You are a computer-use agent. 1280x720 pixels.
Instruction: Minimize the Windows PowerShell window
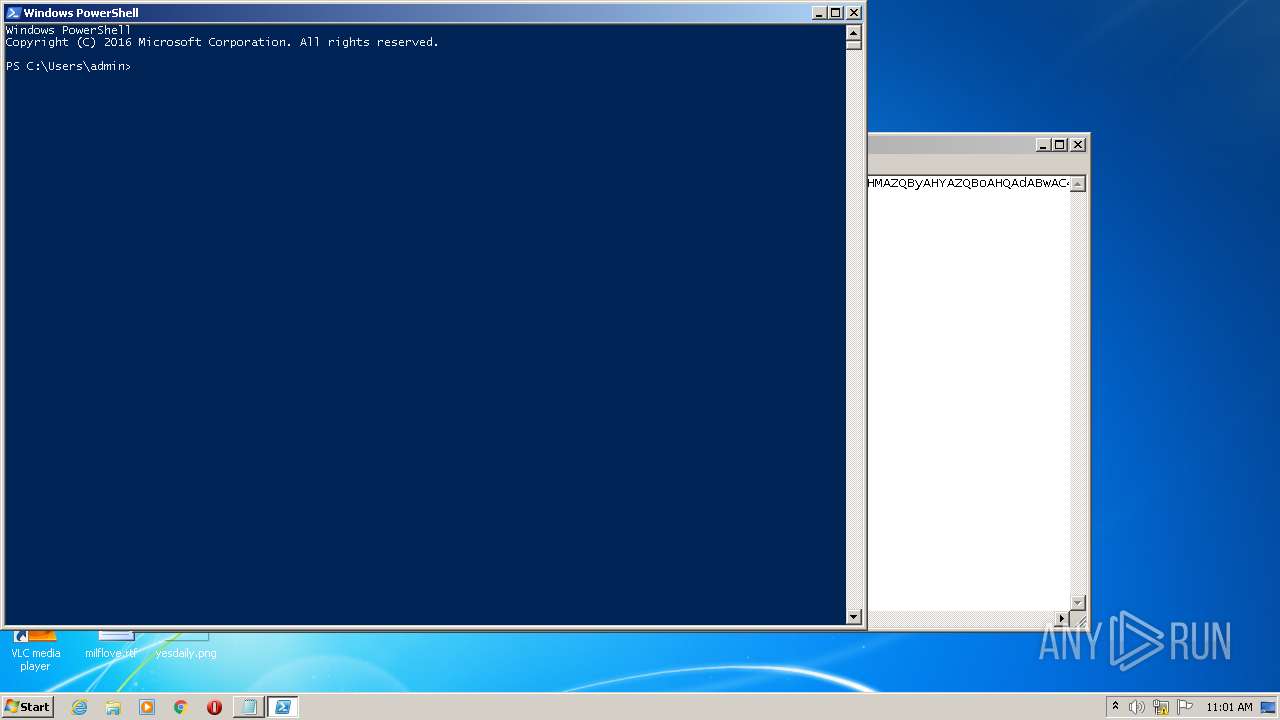pos(819,13)
